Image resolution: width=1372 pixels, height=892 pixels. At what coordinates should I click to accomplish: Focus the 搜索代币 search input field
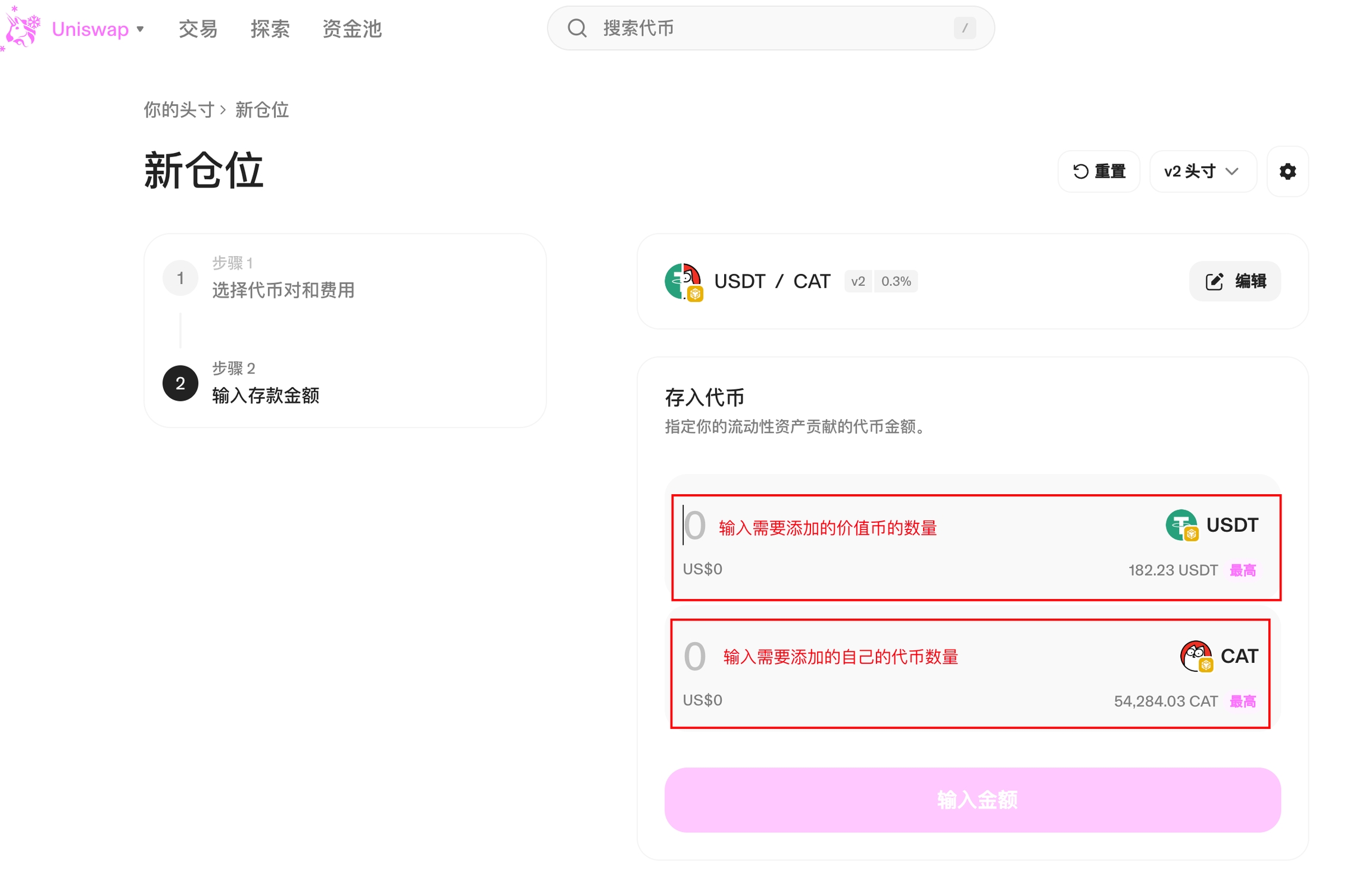[x=768, y=28]
